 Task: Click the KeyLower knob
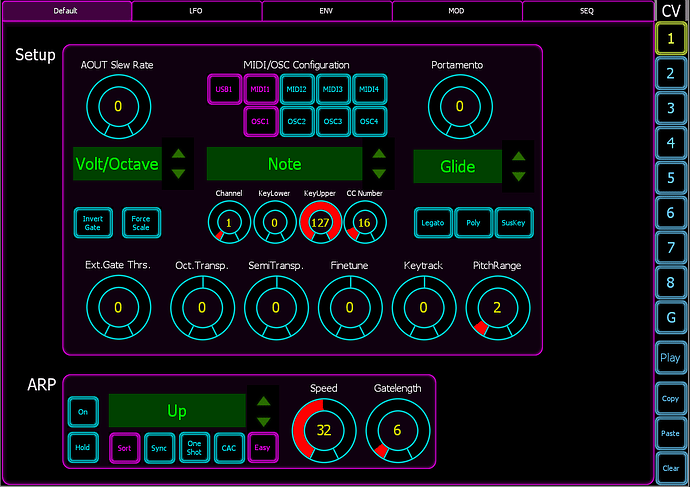point(275,222)
